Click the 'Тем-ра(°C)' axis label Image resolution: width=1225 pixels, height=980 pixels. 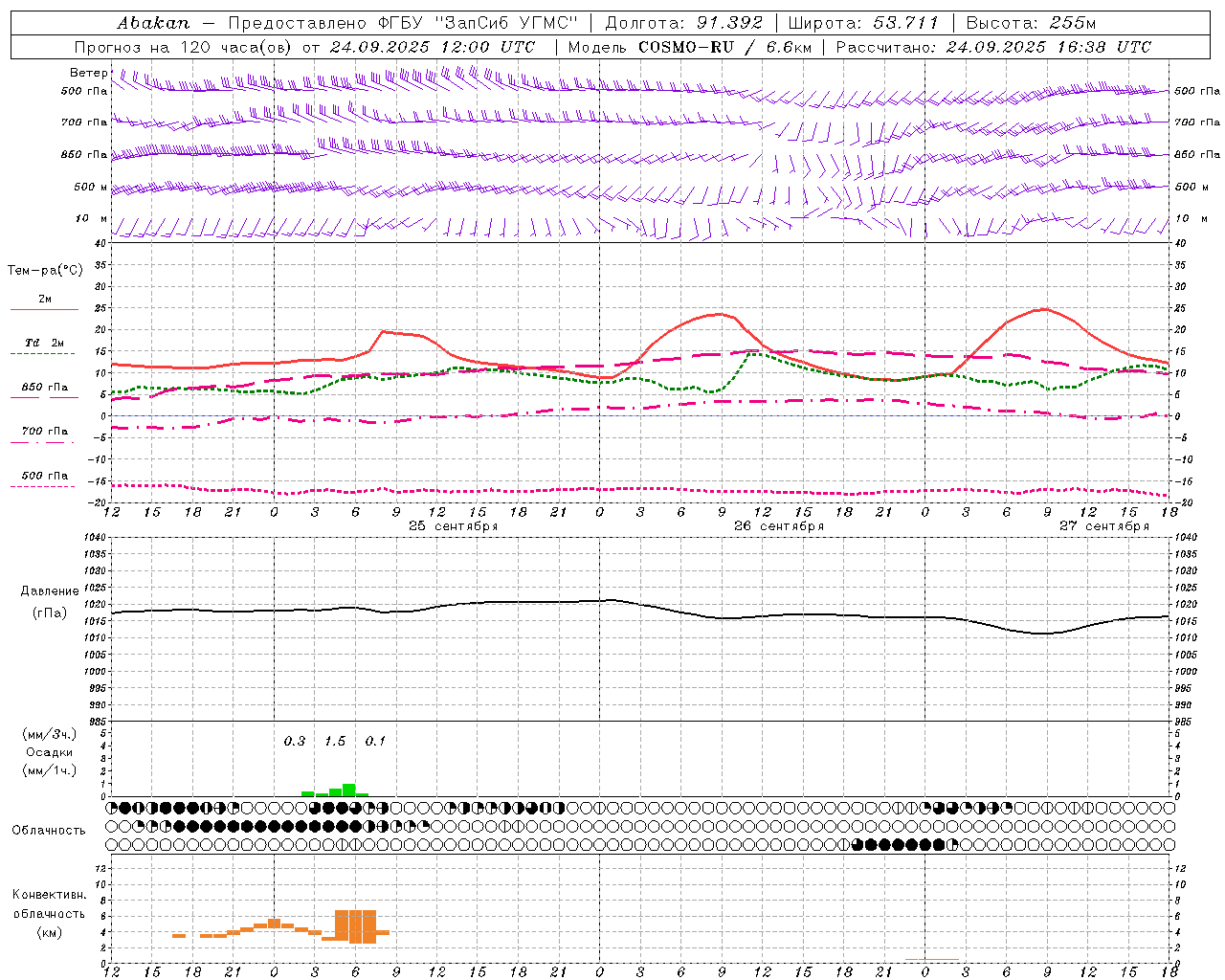coord(45,271)
